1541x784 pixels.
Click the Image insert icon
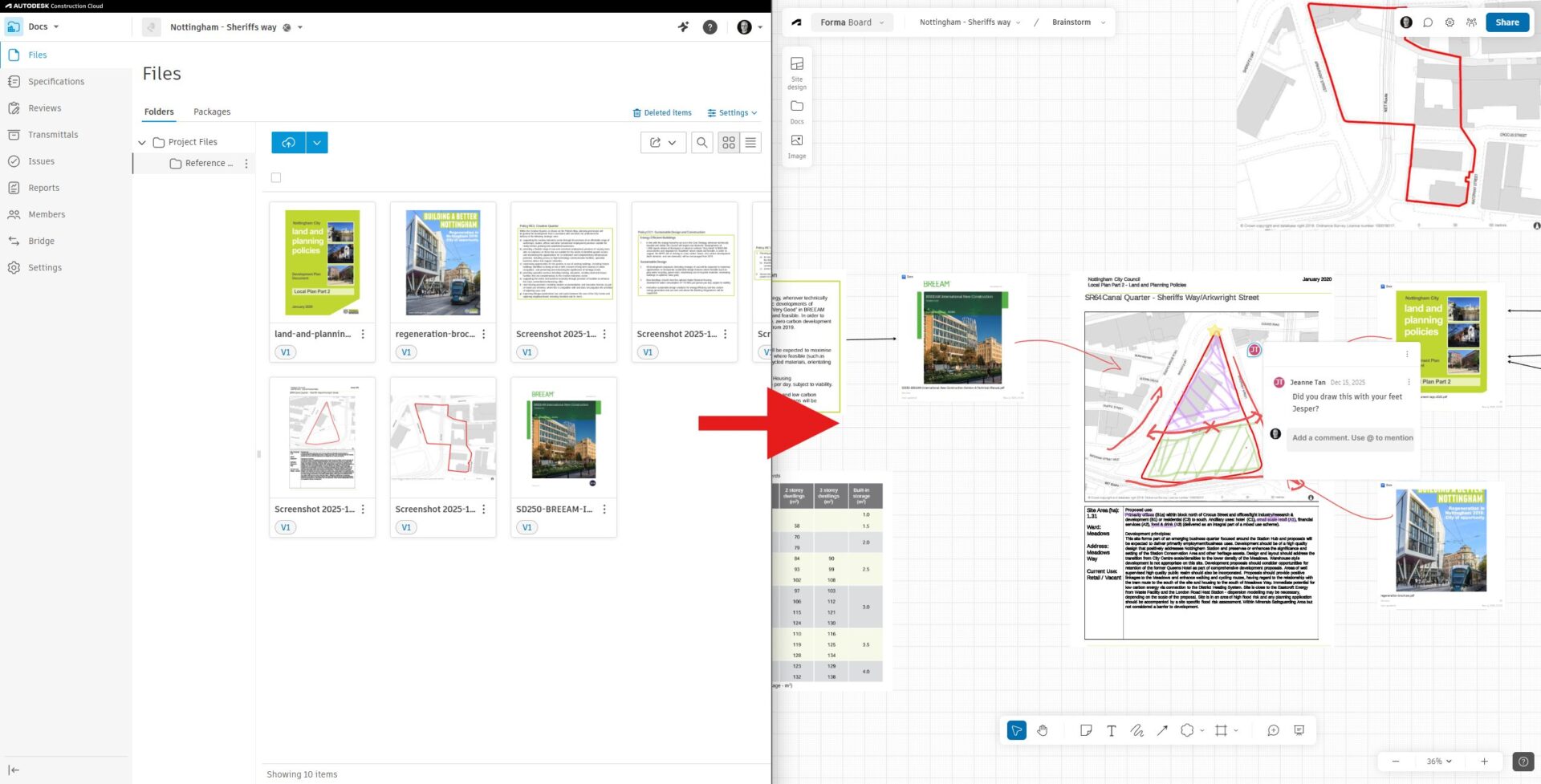[797, 145]
